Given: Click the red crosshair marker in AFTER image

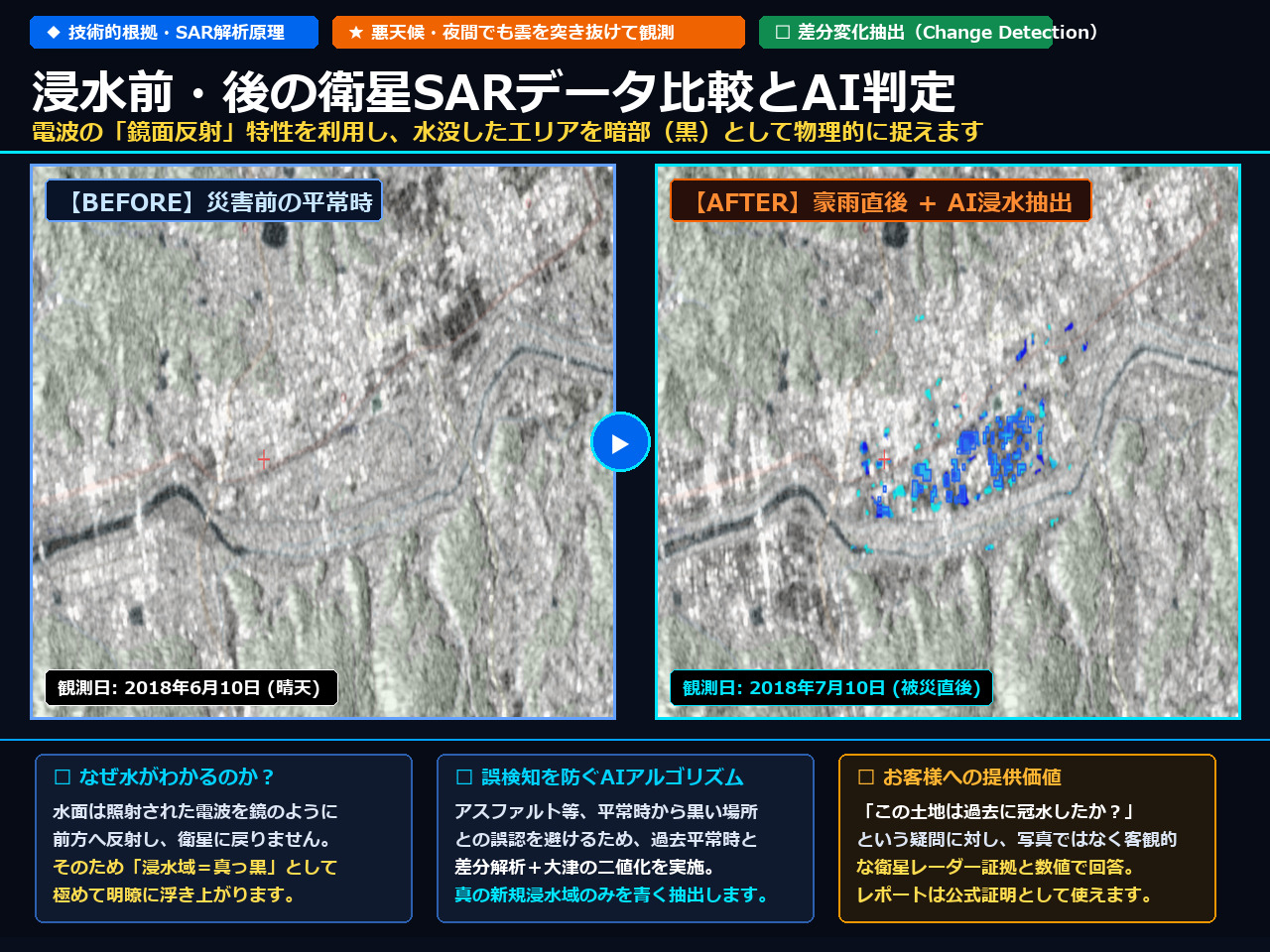Looking at the screenshot, I should pos(885,458).
